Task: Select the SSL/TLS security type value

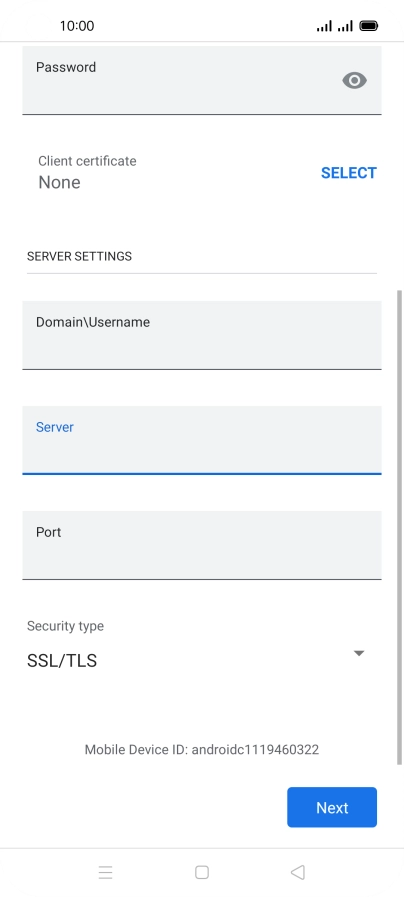Action: click(62, 661)
